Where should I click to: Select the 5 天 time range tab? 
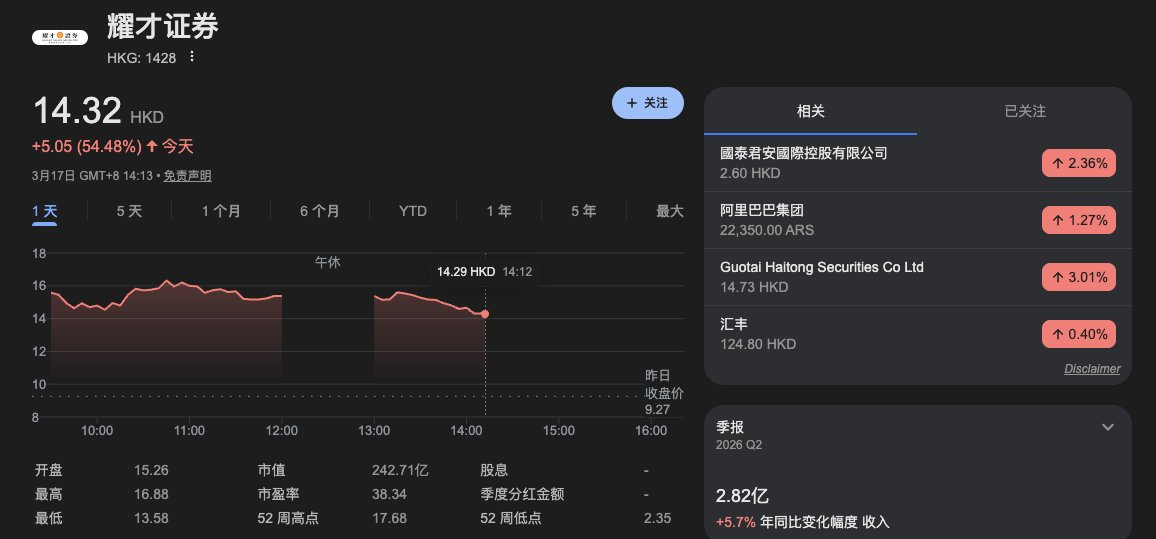click(x=129, y=212)
